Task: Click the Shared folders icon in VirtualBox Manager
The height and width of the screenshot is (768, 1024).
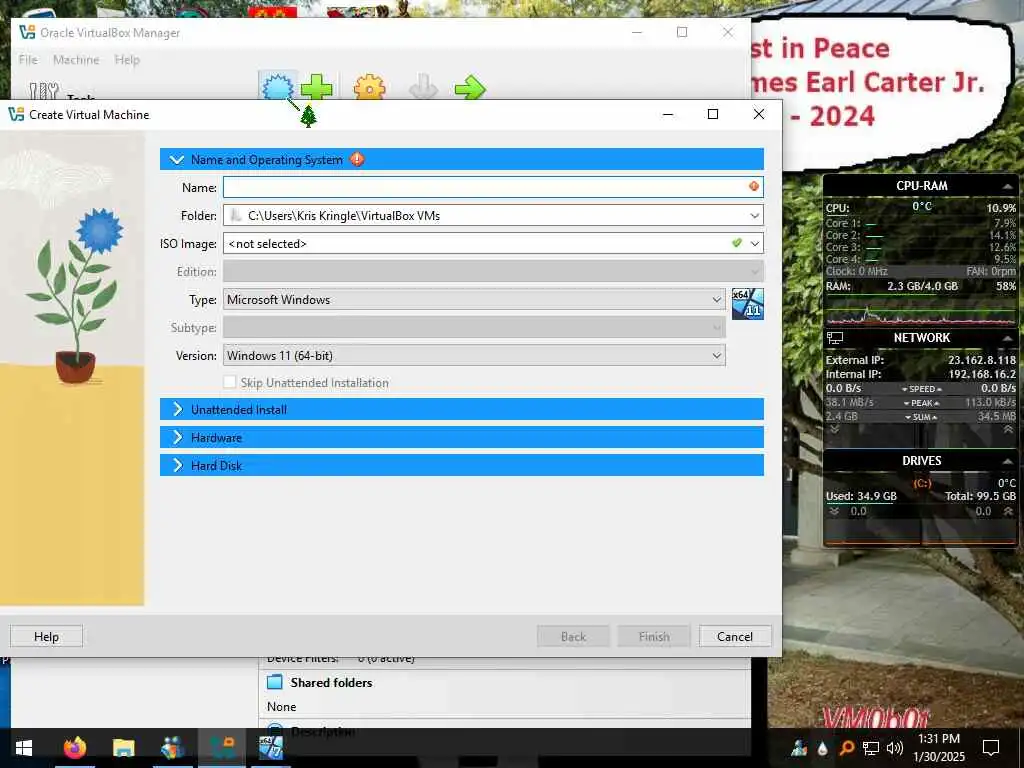Action: point(275,682)
